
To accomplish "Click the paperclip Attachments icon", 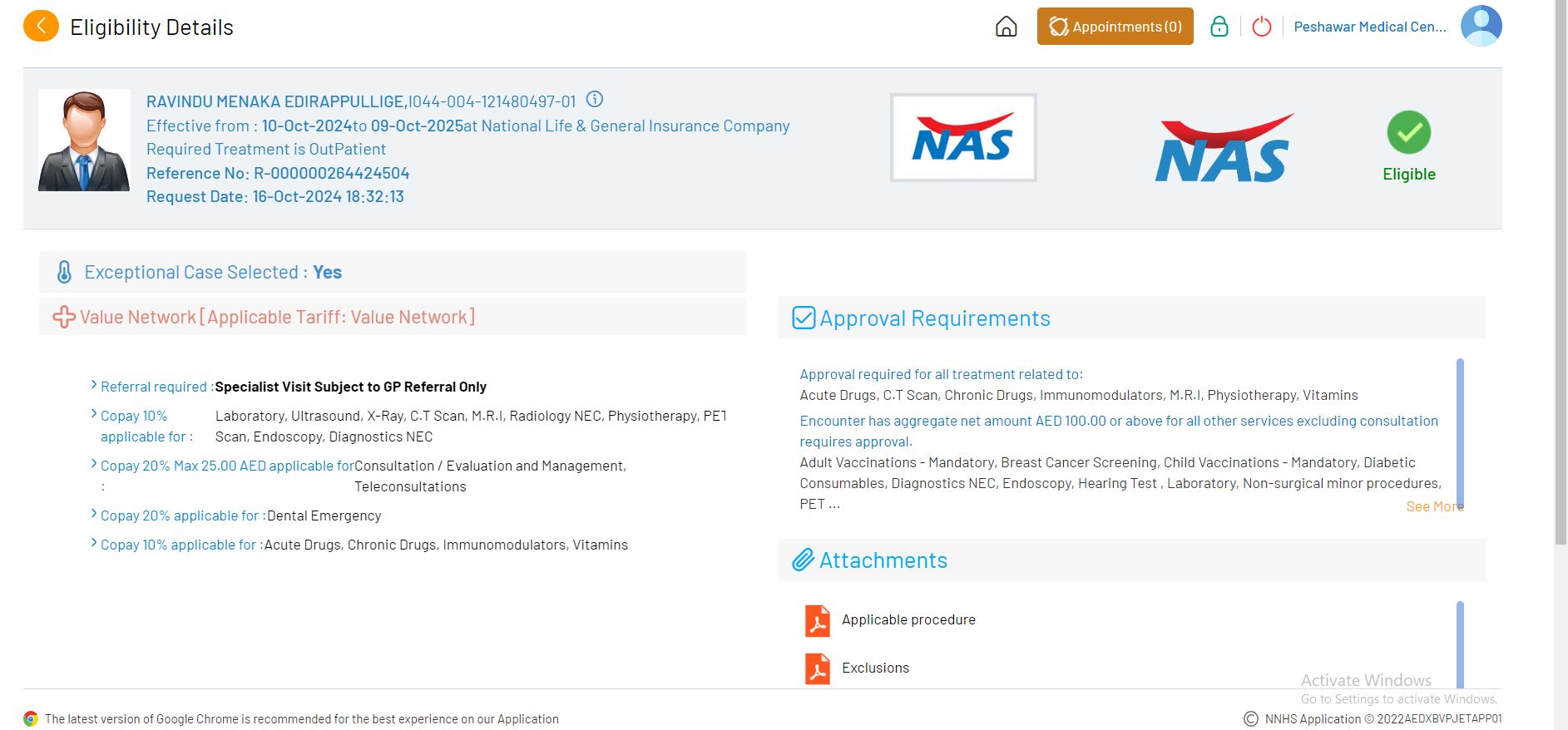I will [803, 560].
